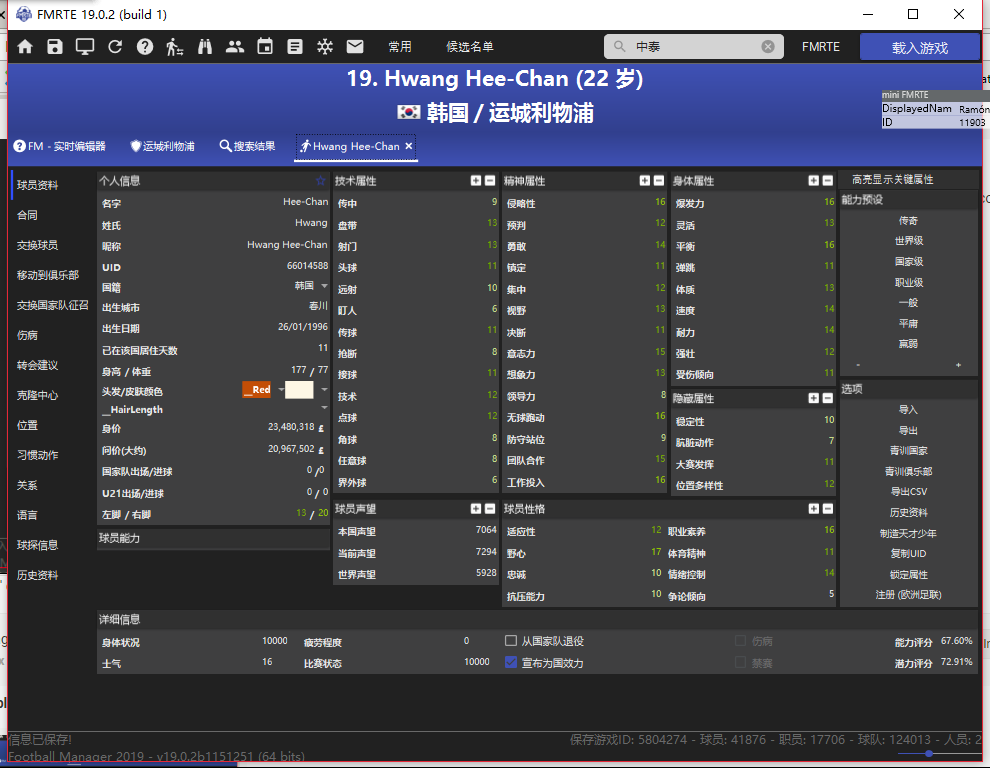This screenshot has width=990, height=768.
Task: Edit the 出生日期 value
Action: click(302, 327)
